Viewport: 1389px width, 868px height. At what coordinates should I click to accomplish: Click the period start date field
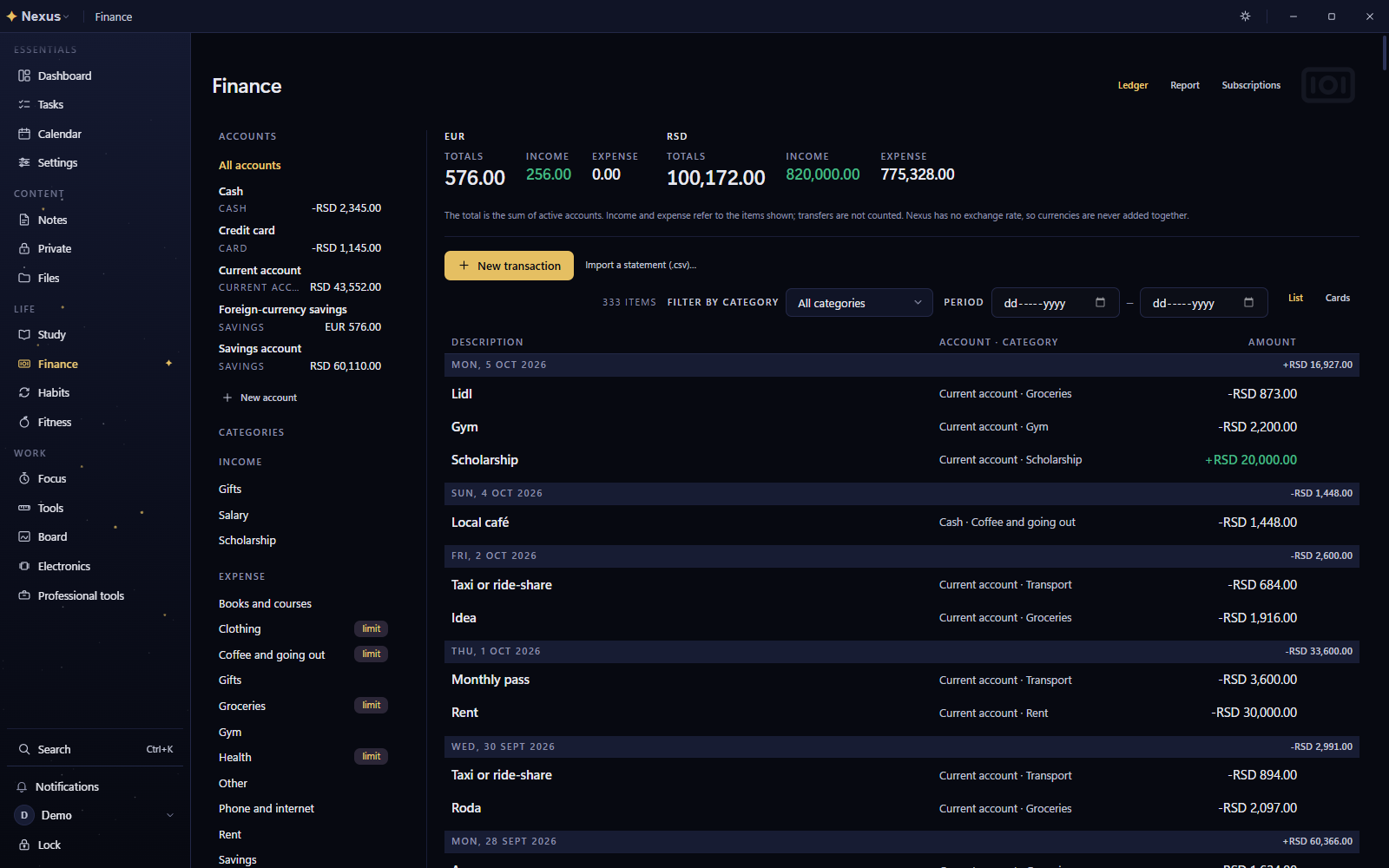(x=1055, y=303)
